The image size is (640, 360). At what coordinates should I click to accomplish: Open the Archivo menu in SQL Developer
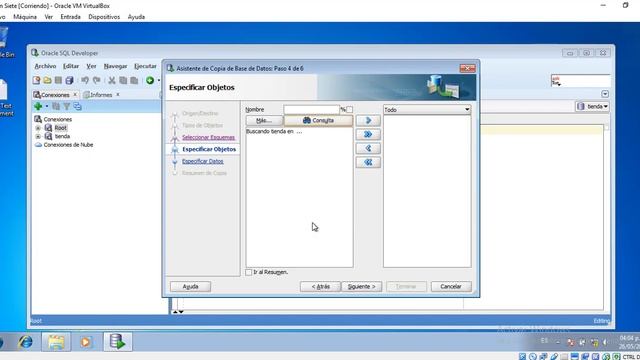45,66
